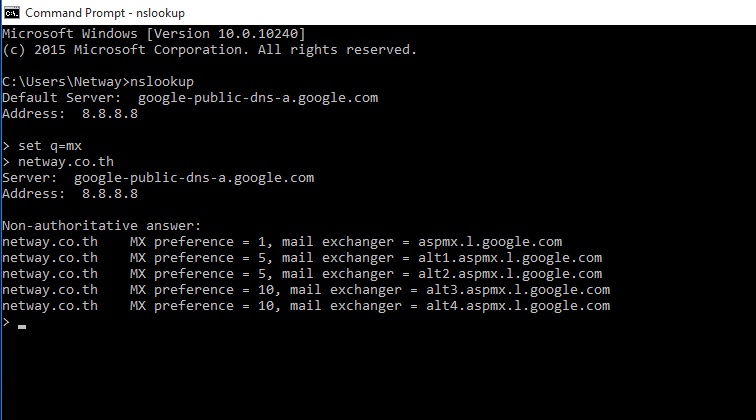Click the 'alt1.aspmx.l.google.com' mail exchanger

tap(510, 258)
